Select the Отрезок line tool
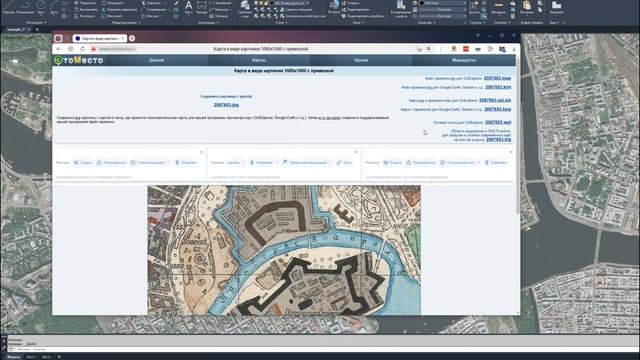The height and width of the screenshot is (360, 640). (8, 7)
